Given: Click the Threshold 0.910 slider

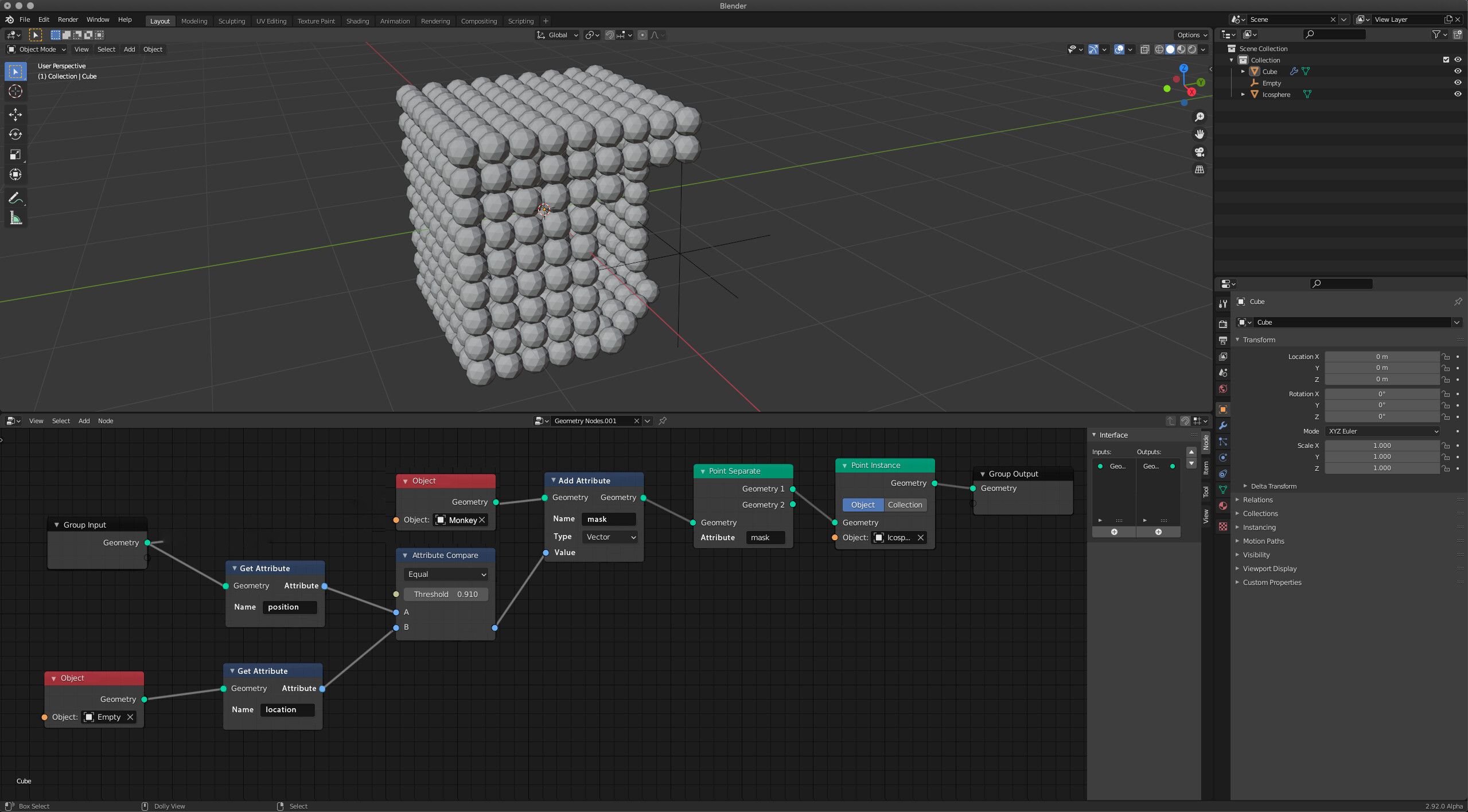Looking at the screenshot, I should coord(446,594).
